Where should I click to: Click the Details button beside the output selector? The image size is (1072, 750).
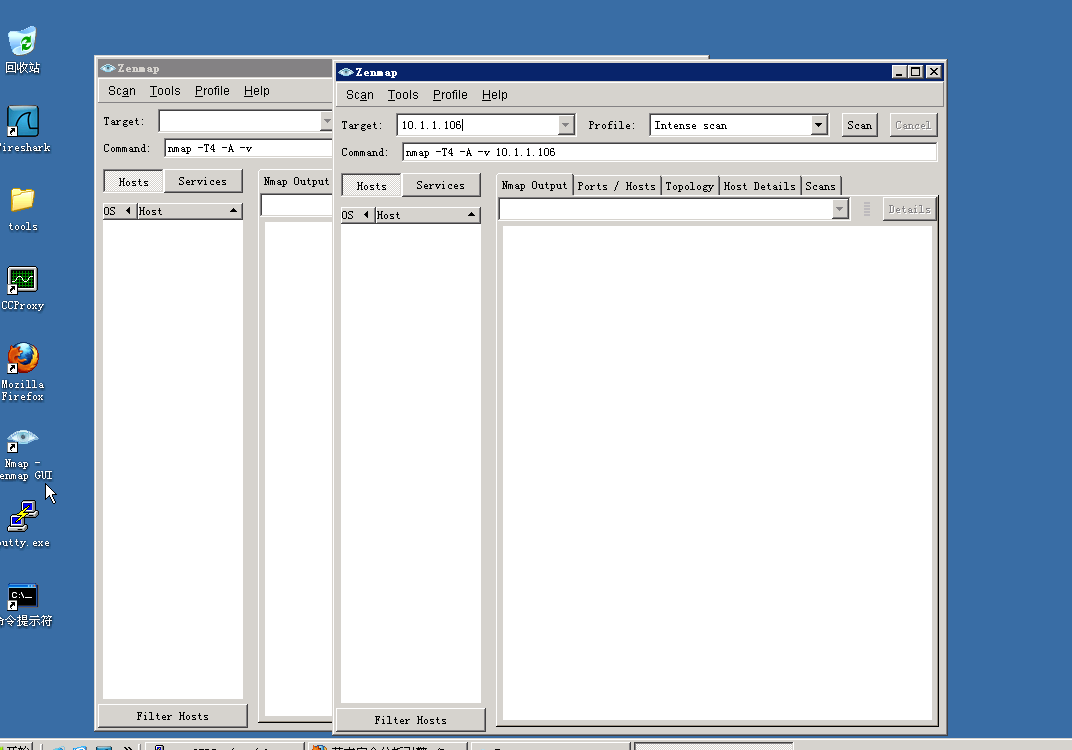coord(909,209)
